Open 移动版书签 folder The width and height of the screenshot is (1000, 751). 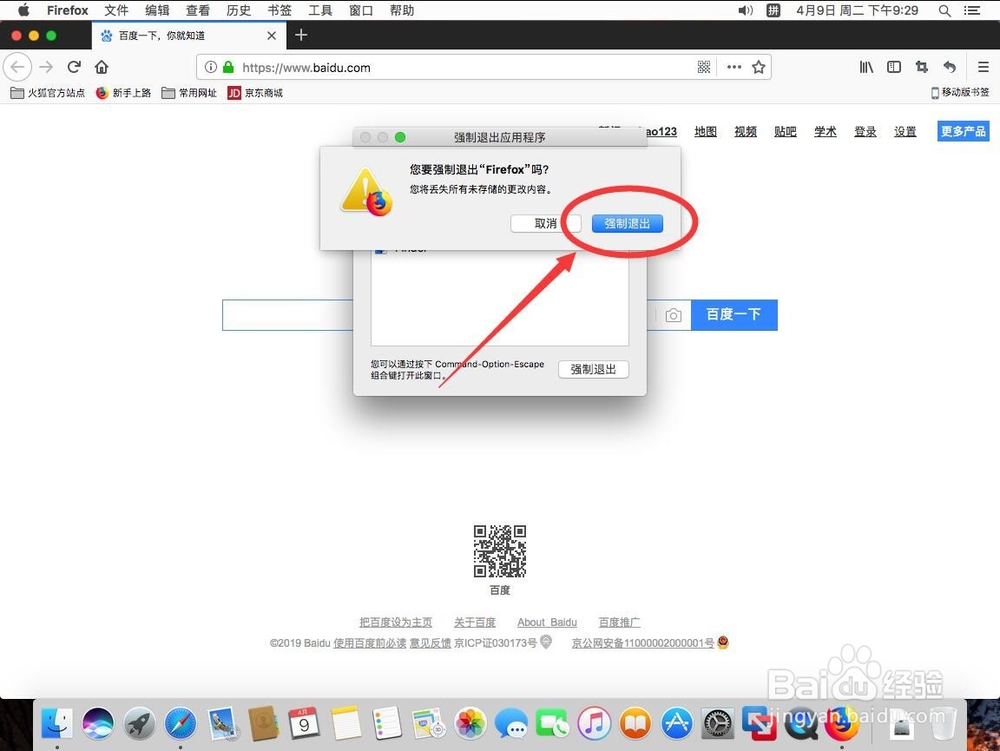pyautogui.click(x=960, y=92)
